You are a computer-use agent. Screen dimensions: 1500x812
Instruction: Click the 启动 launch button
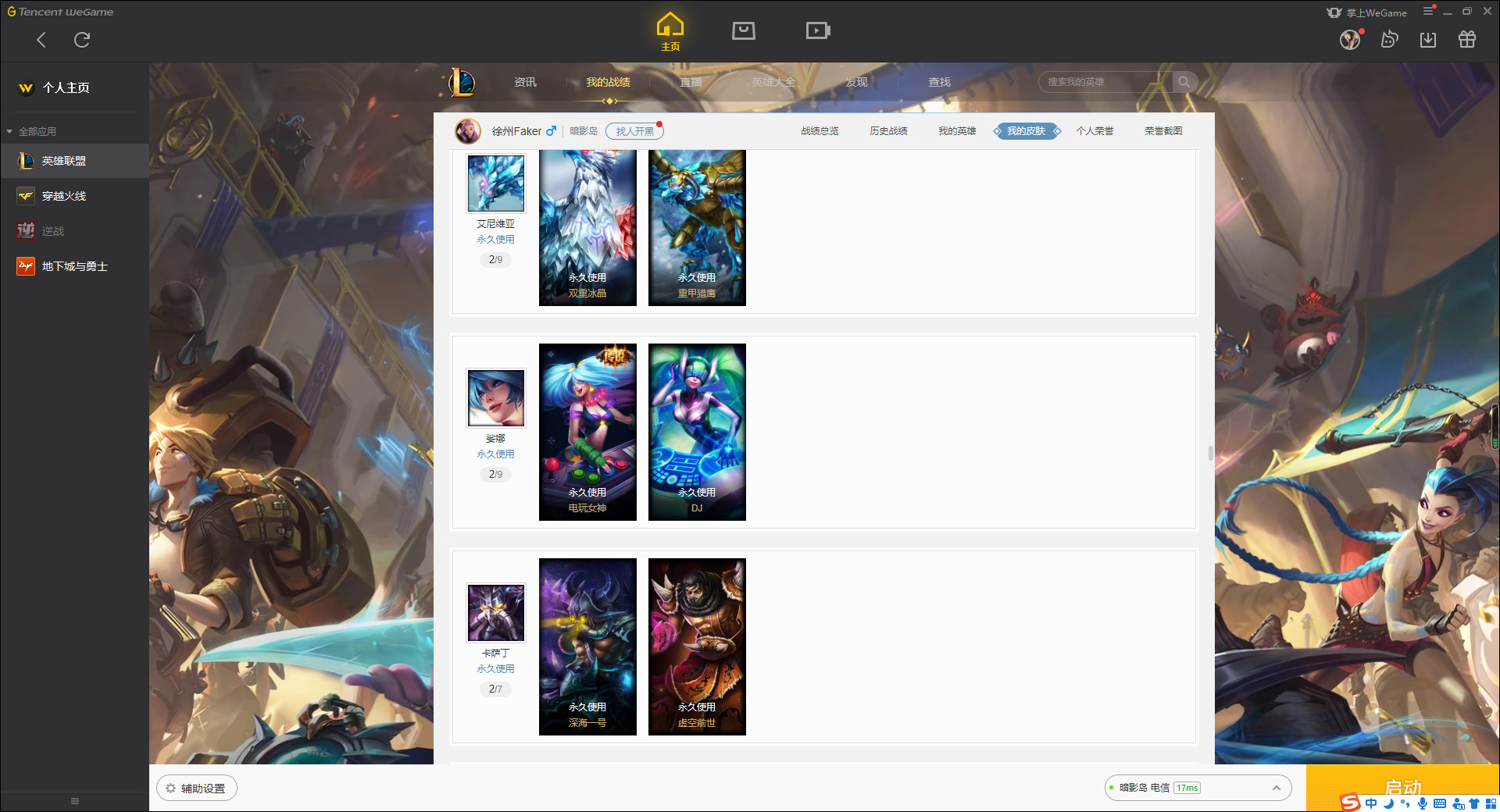point(1402,787)
